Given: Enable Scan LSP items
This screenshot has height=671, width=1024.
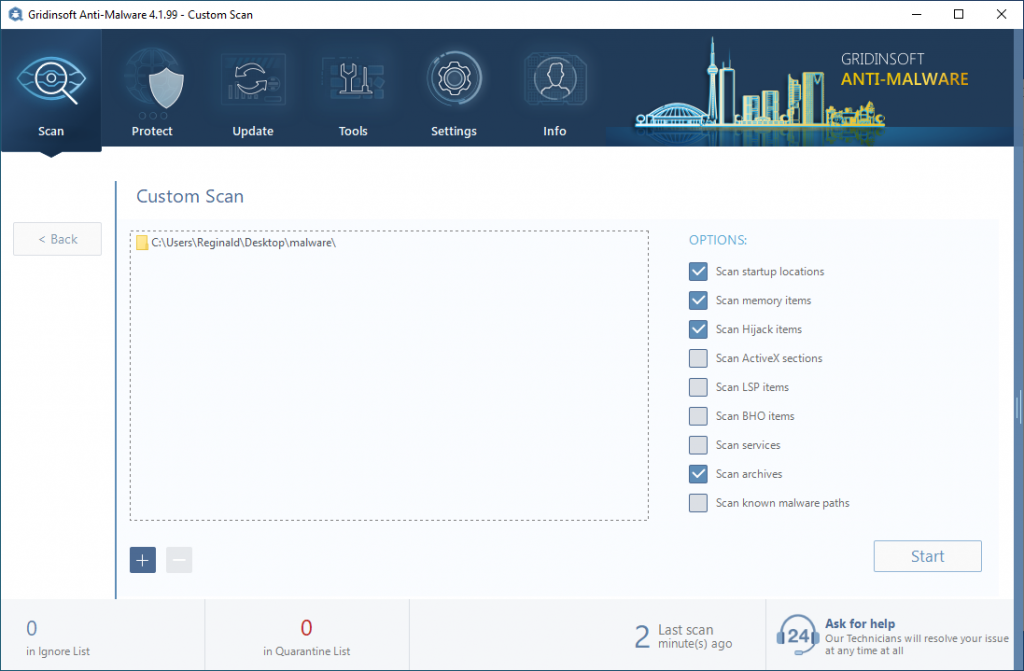Looking at the screenshot, I should click(x=698, y=387).
